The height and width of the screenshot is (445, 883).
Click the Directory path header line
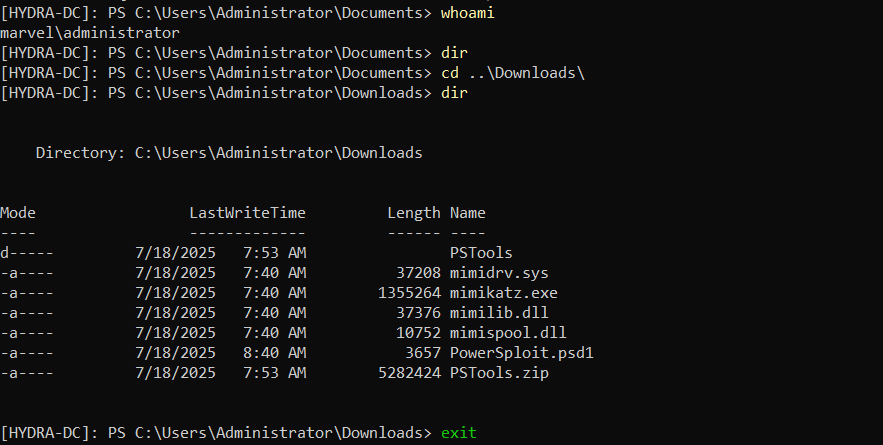tap(229, 153)
